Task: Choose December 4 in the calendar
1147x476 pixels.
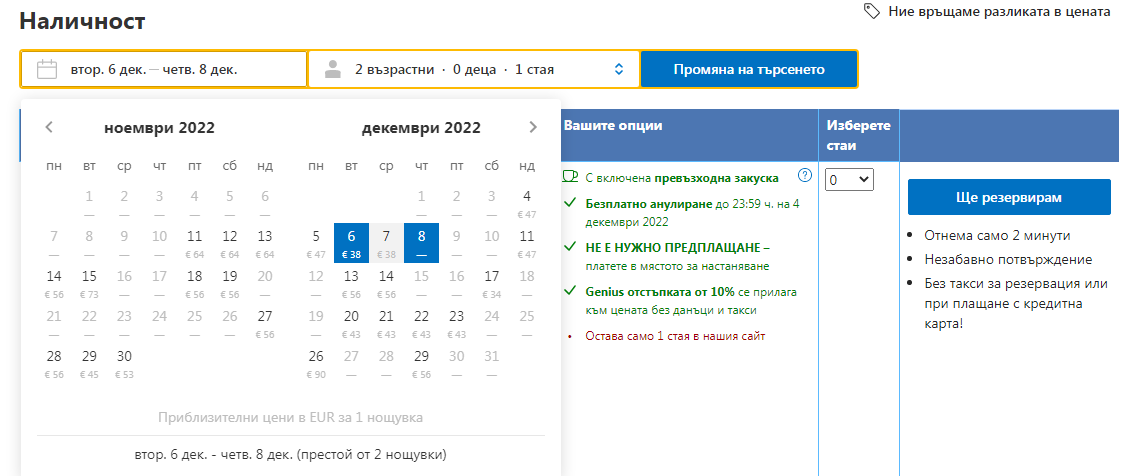Action: 527,202
